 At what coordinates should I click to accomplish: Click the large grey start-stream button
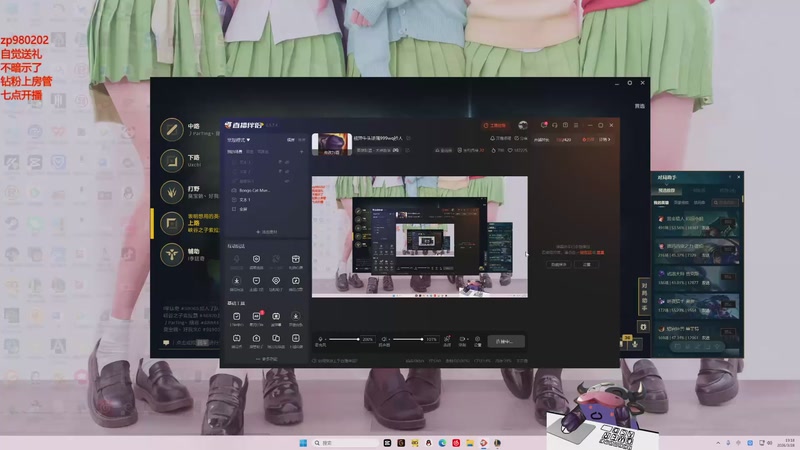506,341
